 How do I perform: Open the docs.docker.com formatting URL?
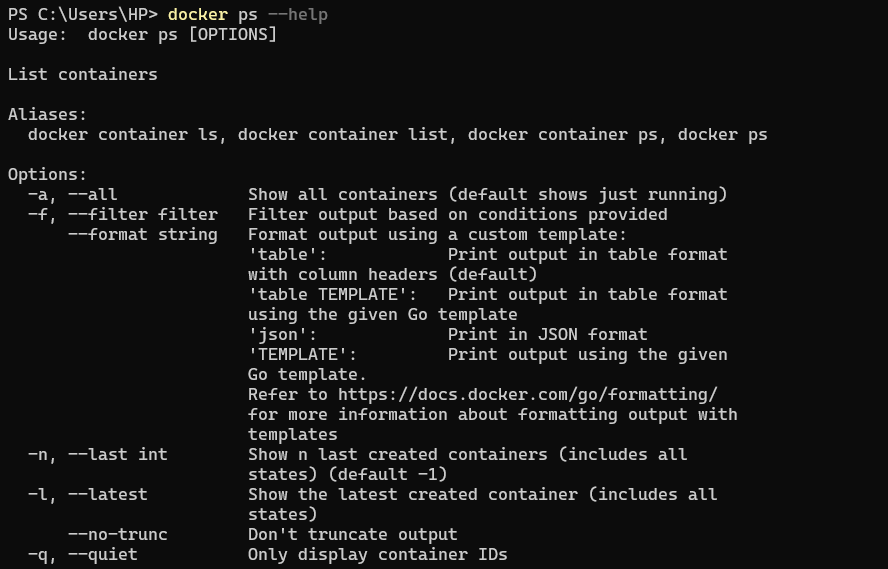tap(527, 394)
